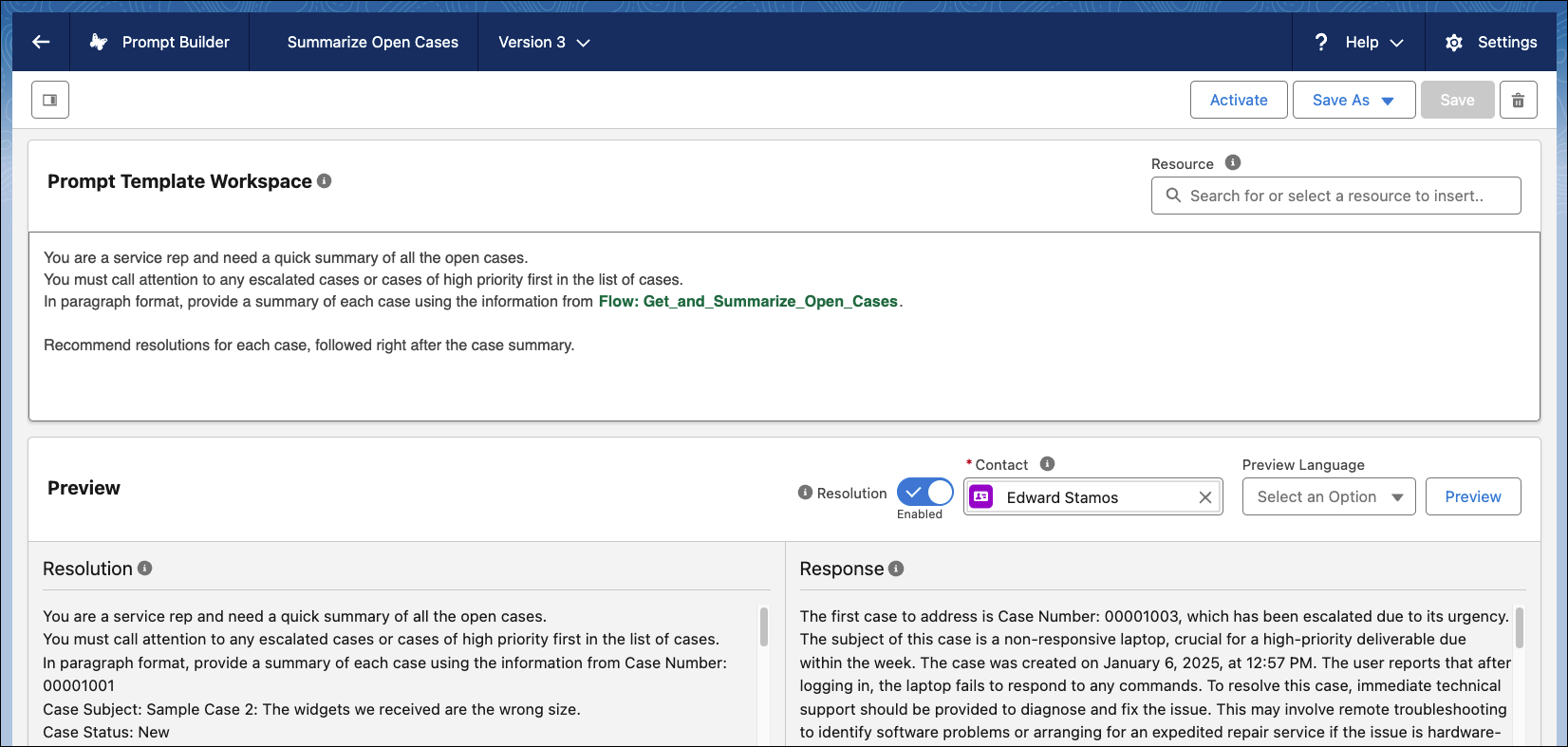Click info icon next to Contact label
The width and height of the screenshot is (1568, 747).
[x=1047, y=463]
